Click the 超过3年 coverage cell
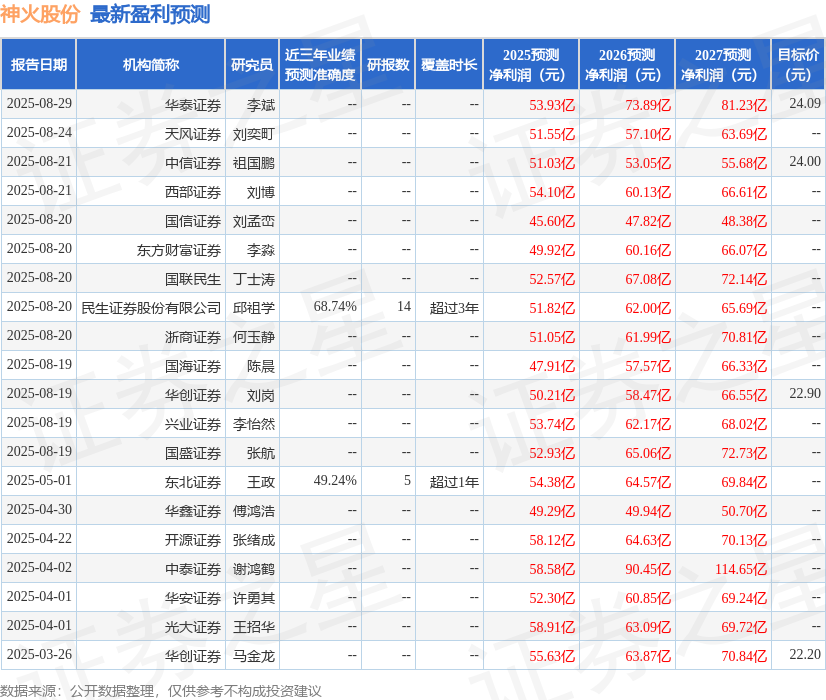Image resolution: width=826 pixels, height=700 pixels. pos(454,308)
